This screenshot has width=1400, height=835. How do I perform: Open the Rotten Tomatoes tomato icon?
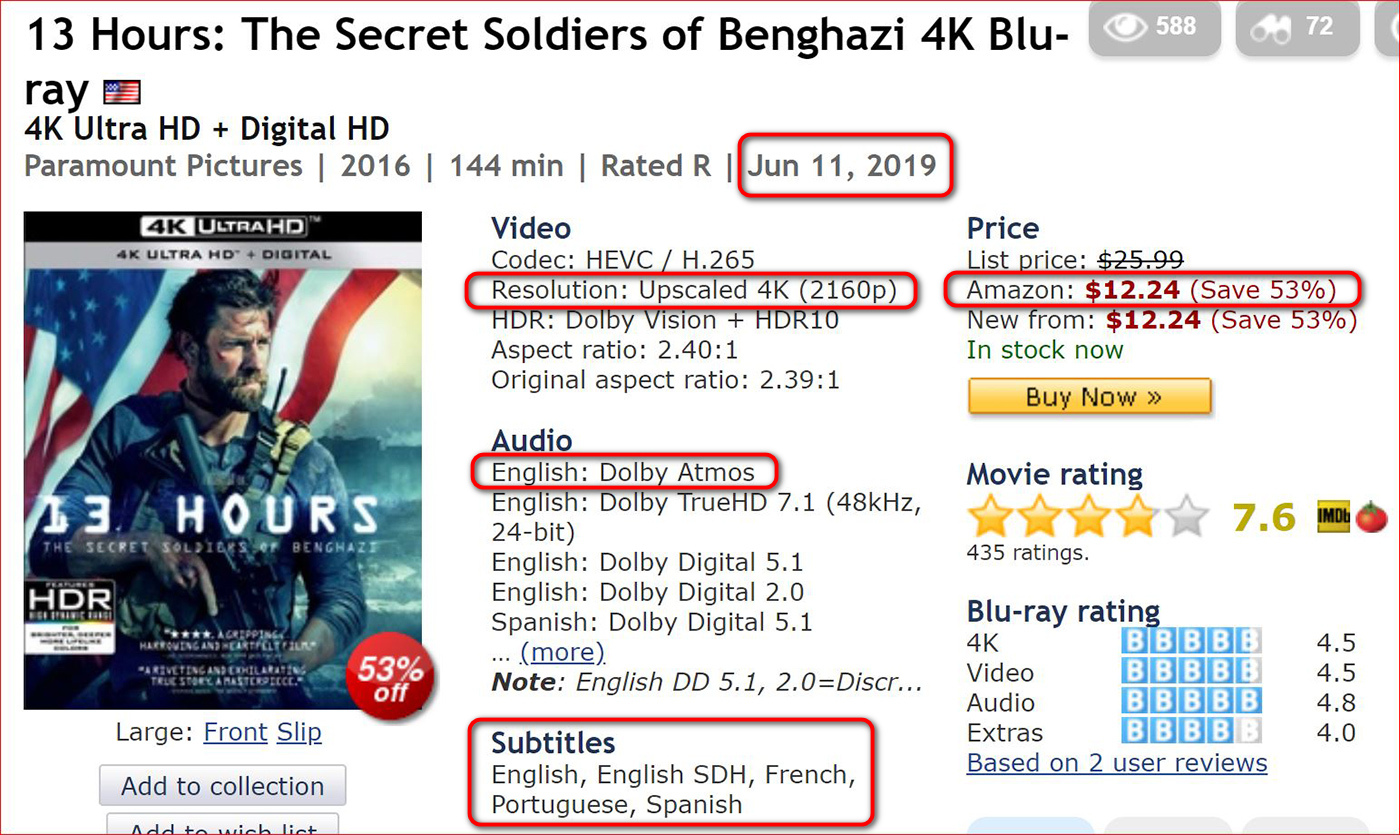pos(1371,517)
